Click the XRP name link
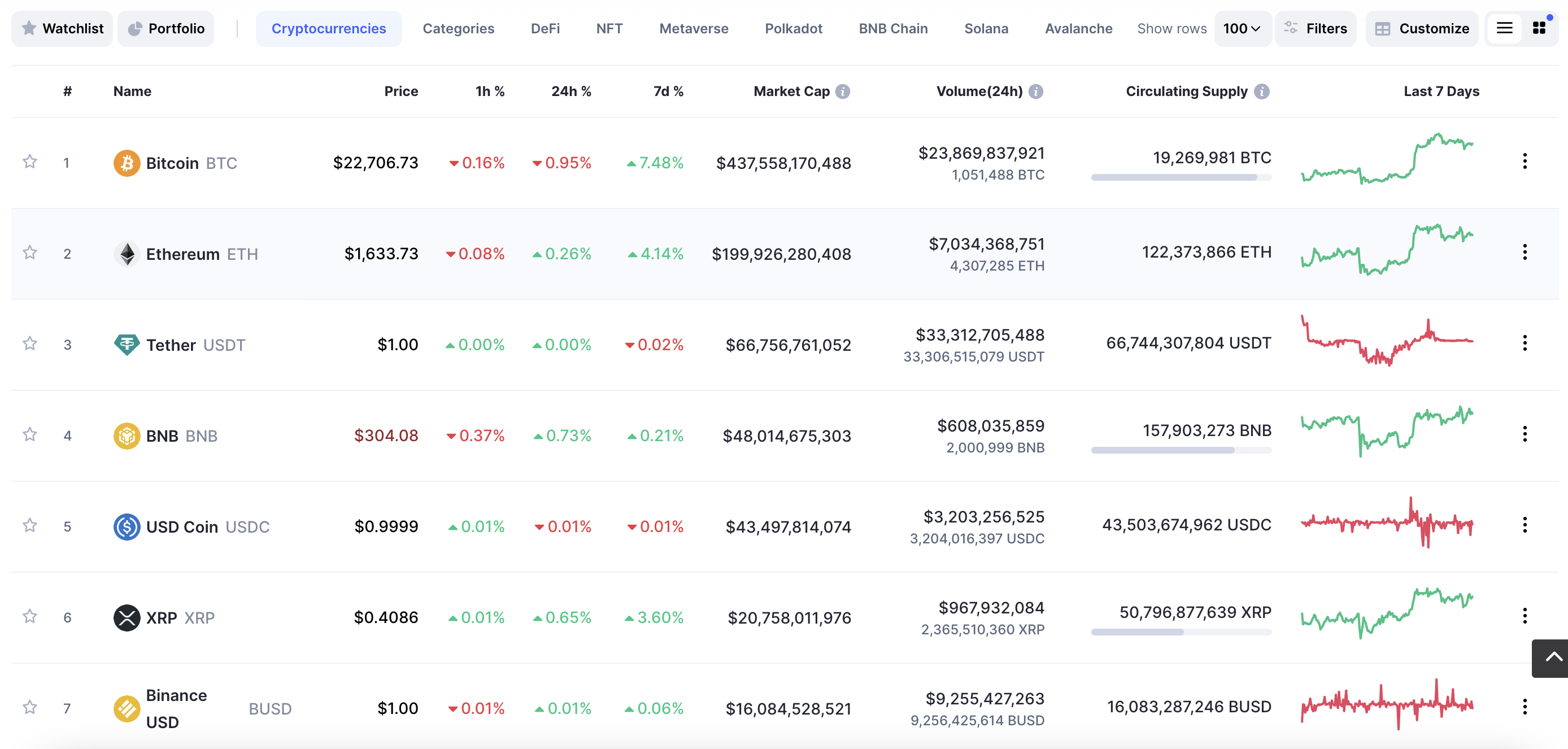Screen dimensions: 1568x749 pos(180,618)
